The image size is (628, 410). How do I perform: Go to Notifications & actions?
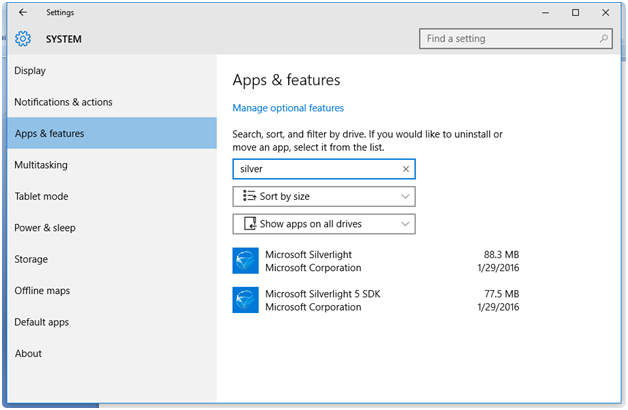pyautogui.click(x=63, y=102)
